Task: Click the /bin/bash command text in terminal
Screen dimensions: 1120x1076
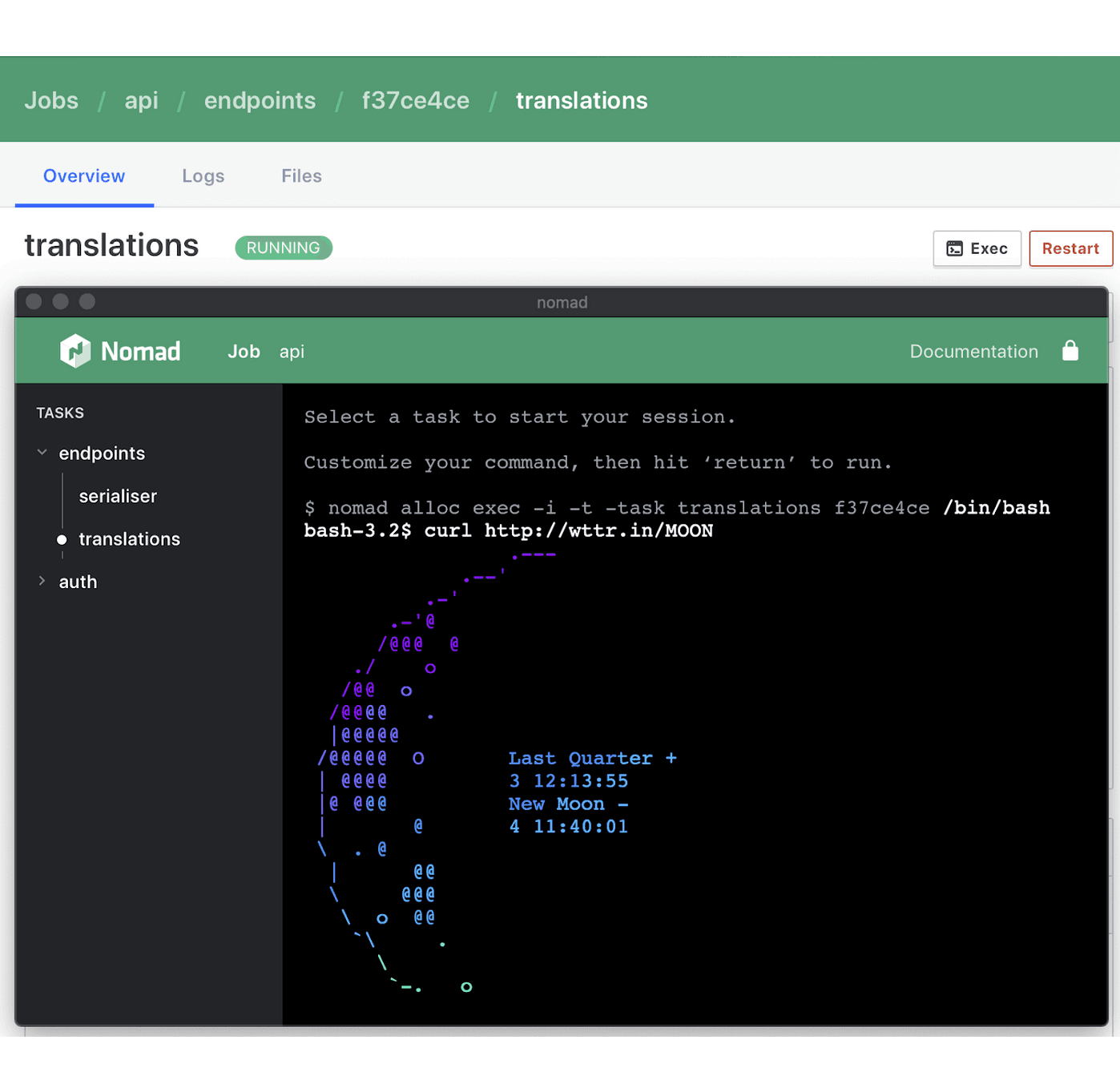Action: pos(996,508)
